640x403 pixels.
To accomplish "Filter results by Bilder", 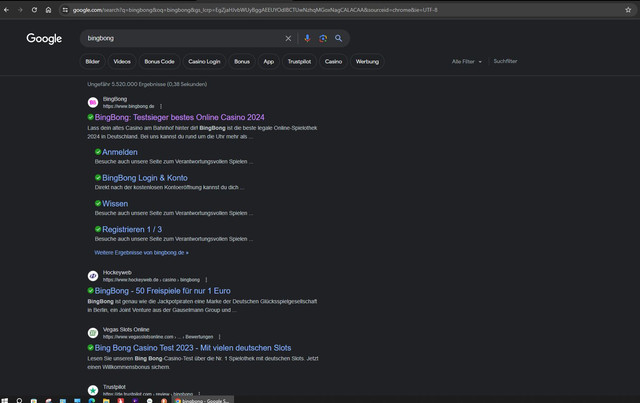I will 93,62.
